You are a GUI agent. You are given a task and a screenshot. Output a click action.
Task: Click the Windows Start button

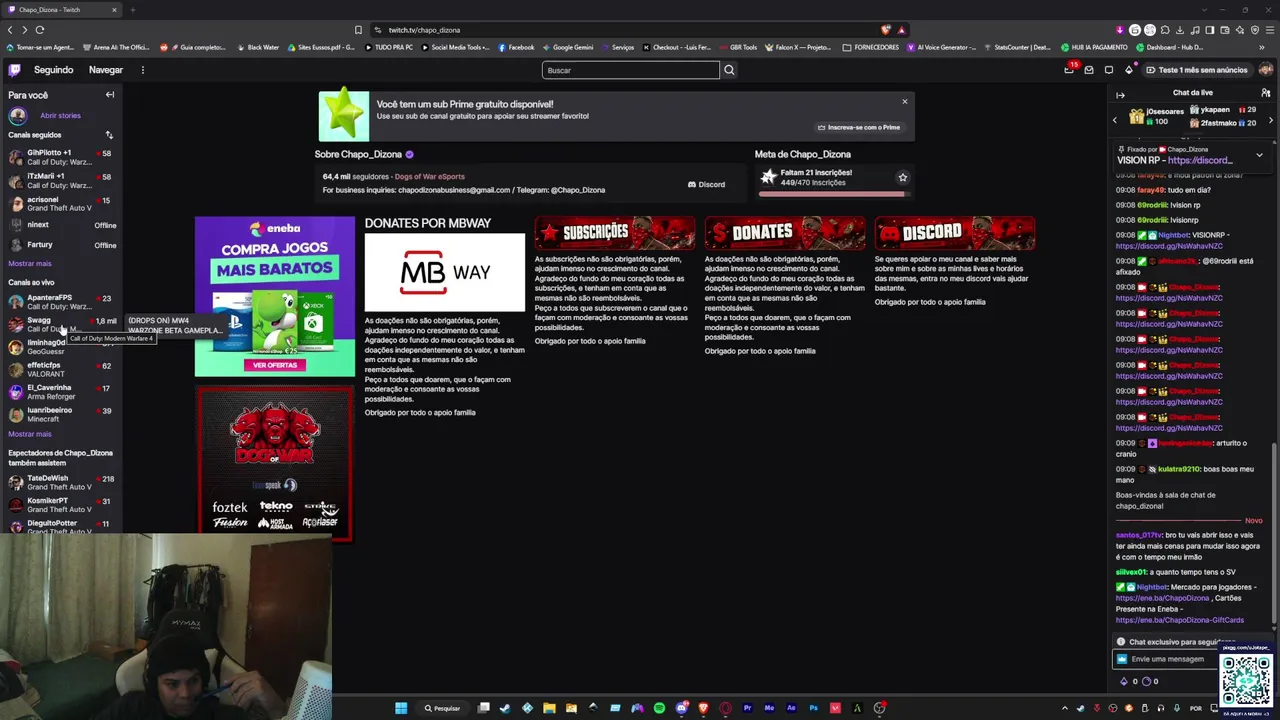coord(401,708)
